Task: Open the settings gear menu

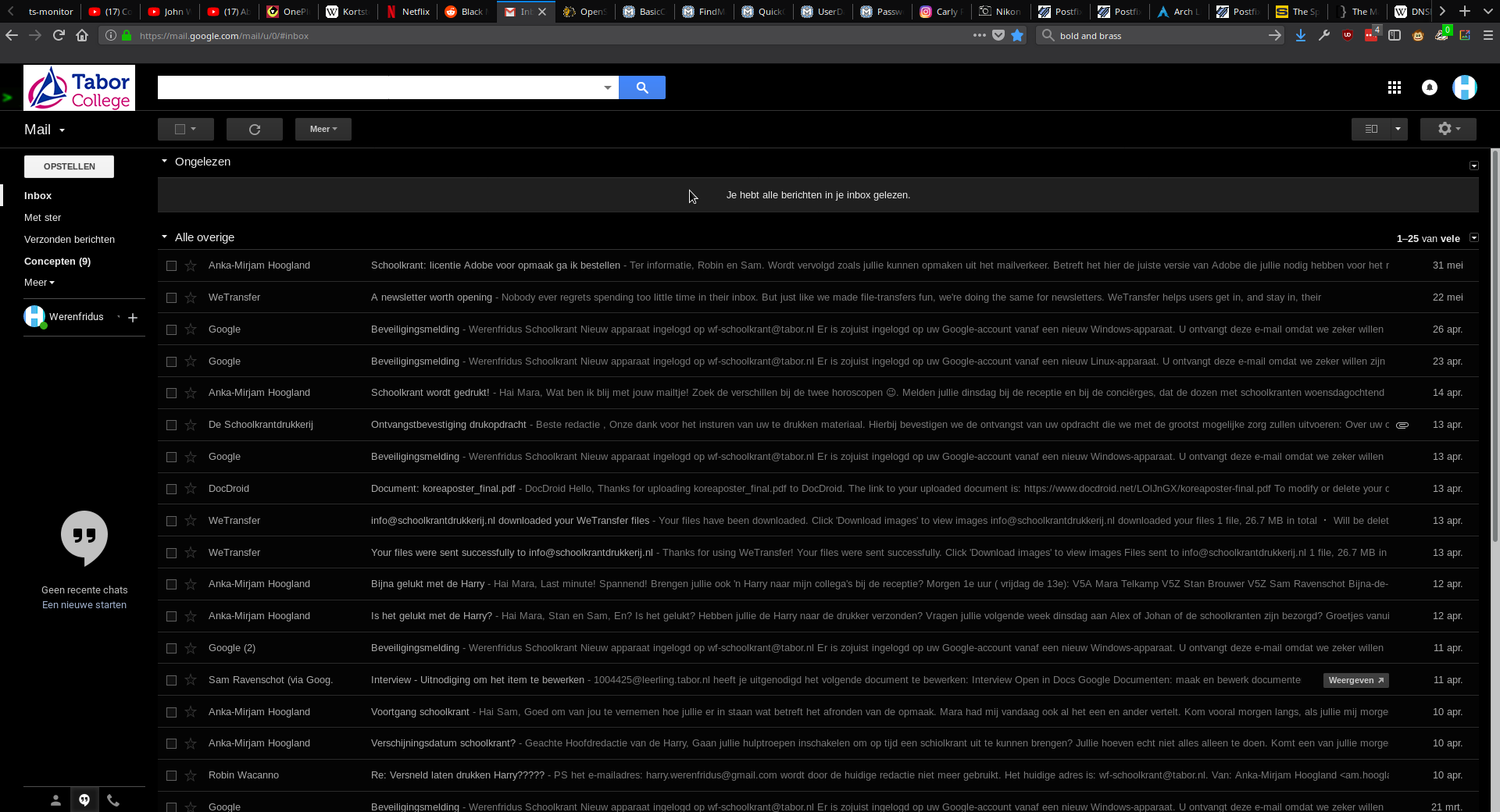Action: (1447, 130)
